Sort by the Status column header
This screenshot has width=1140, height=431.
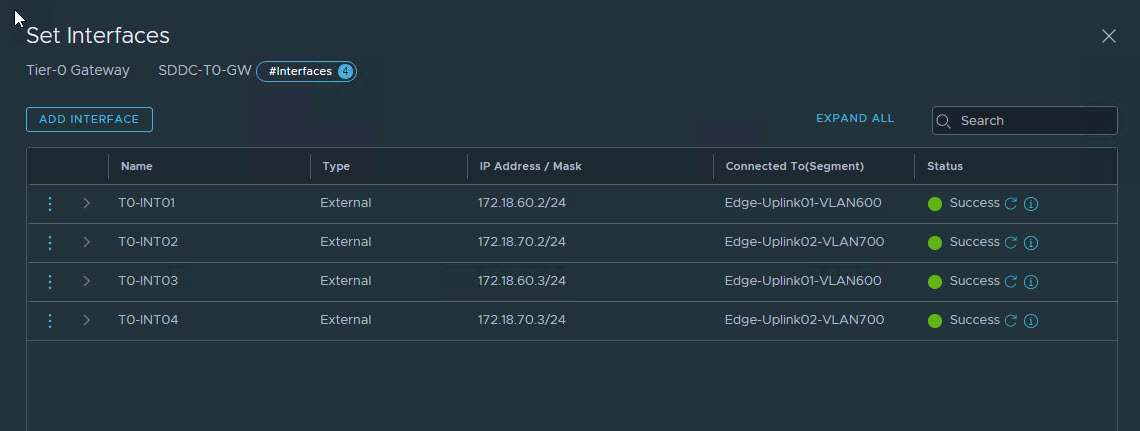pos(945,166)
